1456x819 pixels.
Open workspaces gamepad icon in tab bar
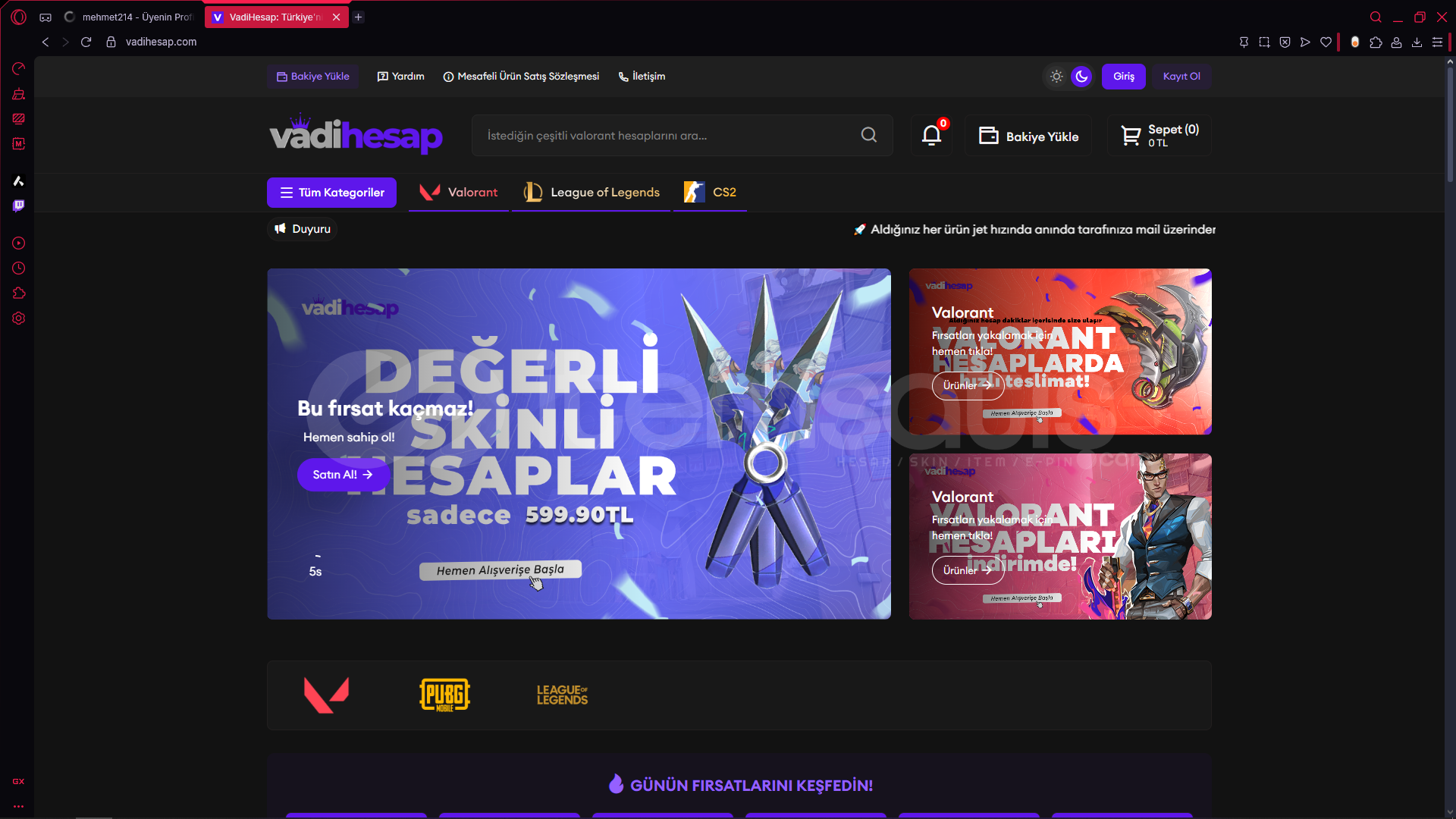[45, 17]
